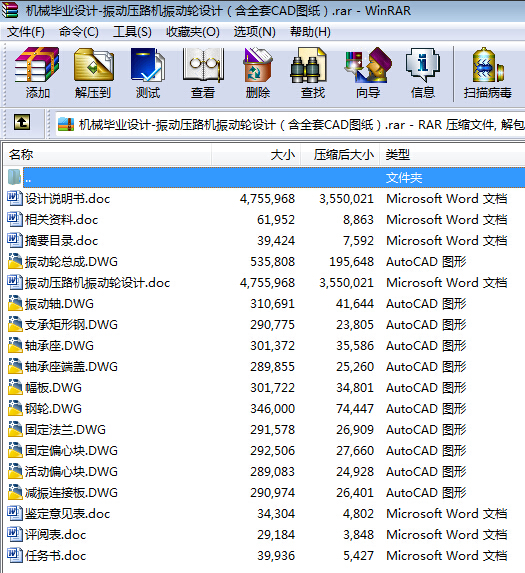This screenshot has width=525, height=573.
Task: Click the AutoCAD icon of 振动轮总成.DWG
Action: click(15, 261)
